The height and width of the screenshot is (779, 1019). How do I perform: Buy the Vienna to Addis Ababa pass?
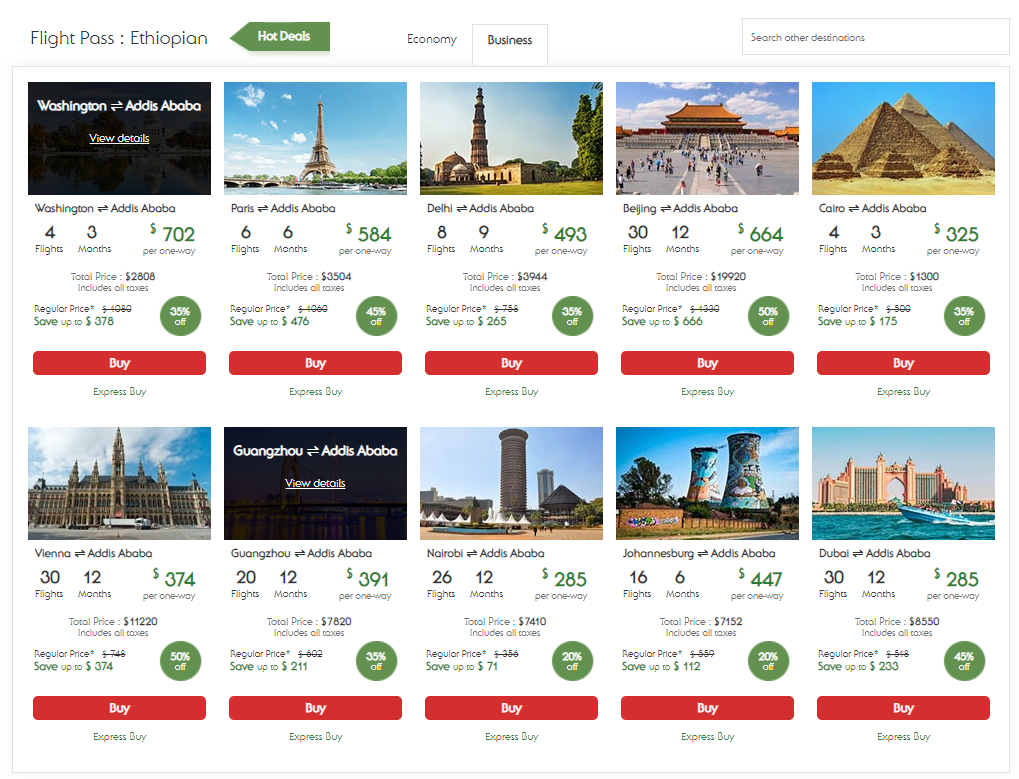120,708
